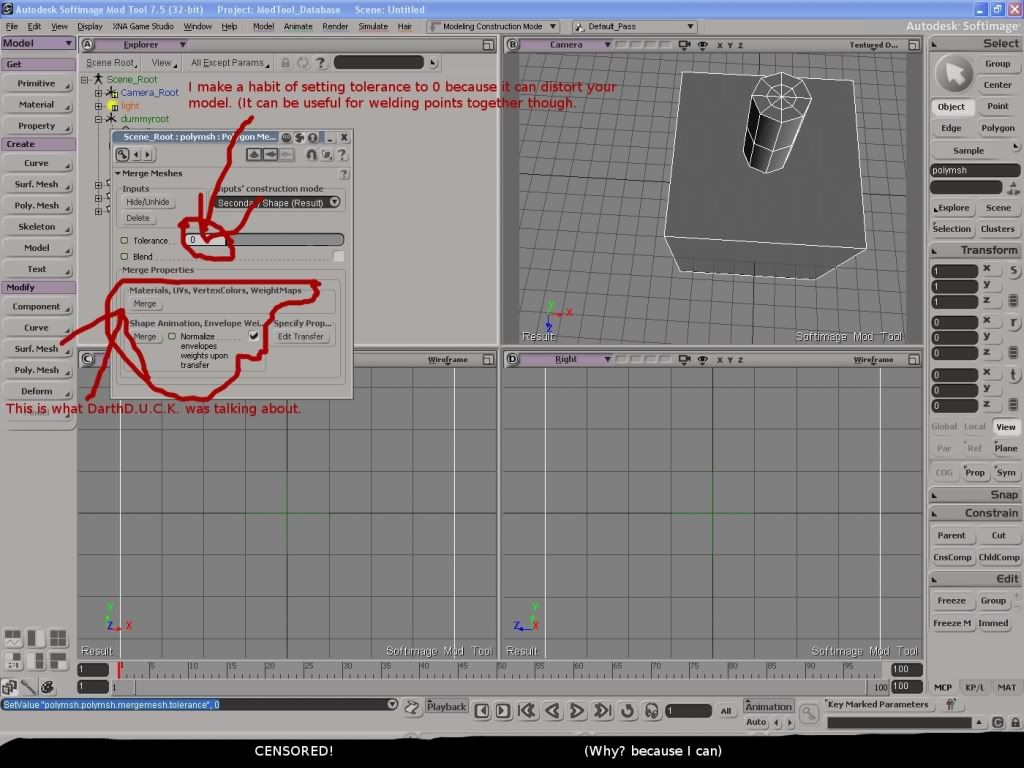Activate the Scale (S) transform tool
Image resolution: width=1024 pixels, height=768 pixels.
pos(1014,270)
